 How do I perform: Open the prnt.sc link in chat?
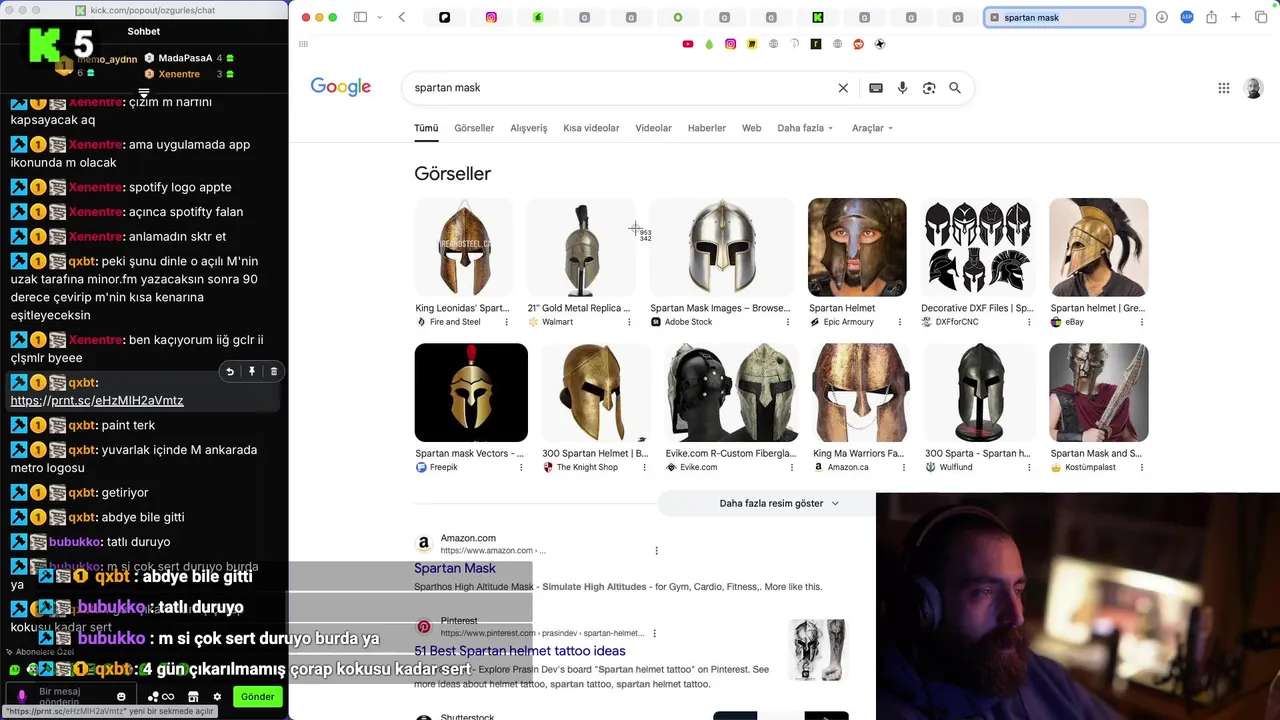(x=97, y=401)
